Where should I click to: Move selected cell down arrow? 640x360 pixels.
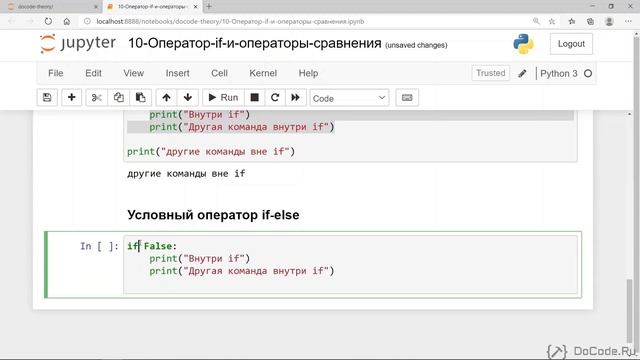[x=188, y=98]
